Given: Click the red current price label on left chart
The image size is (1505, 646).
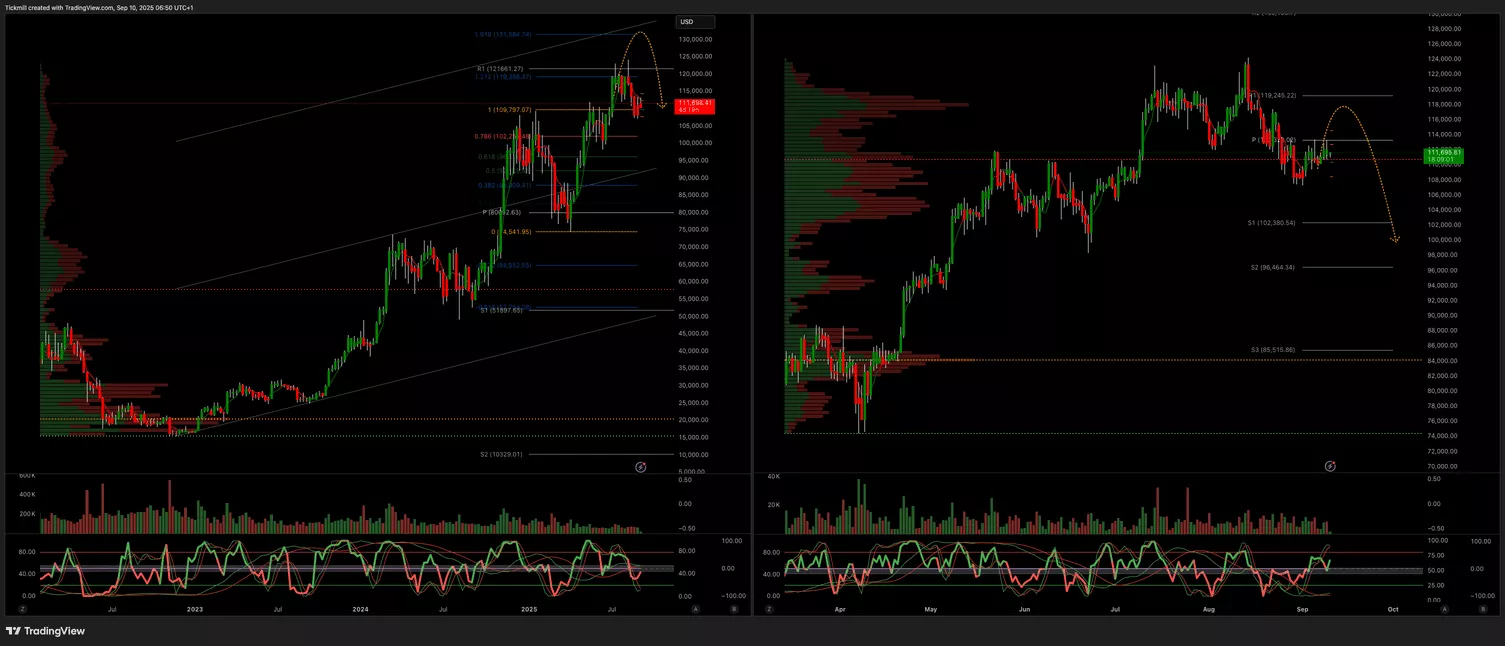Looking at the screenshot, I should [695, 106].
